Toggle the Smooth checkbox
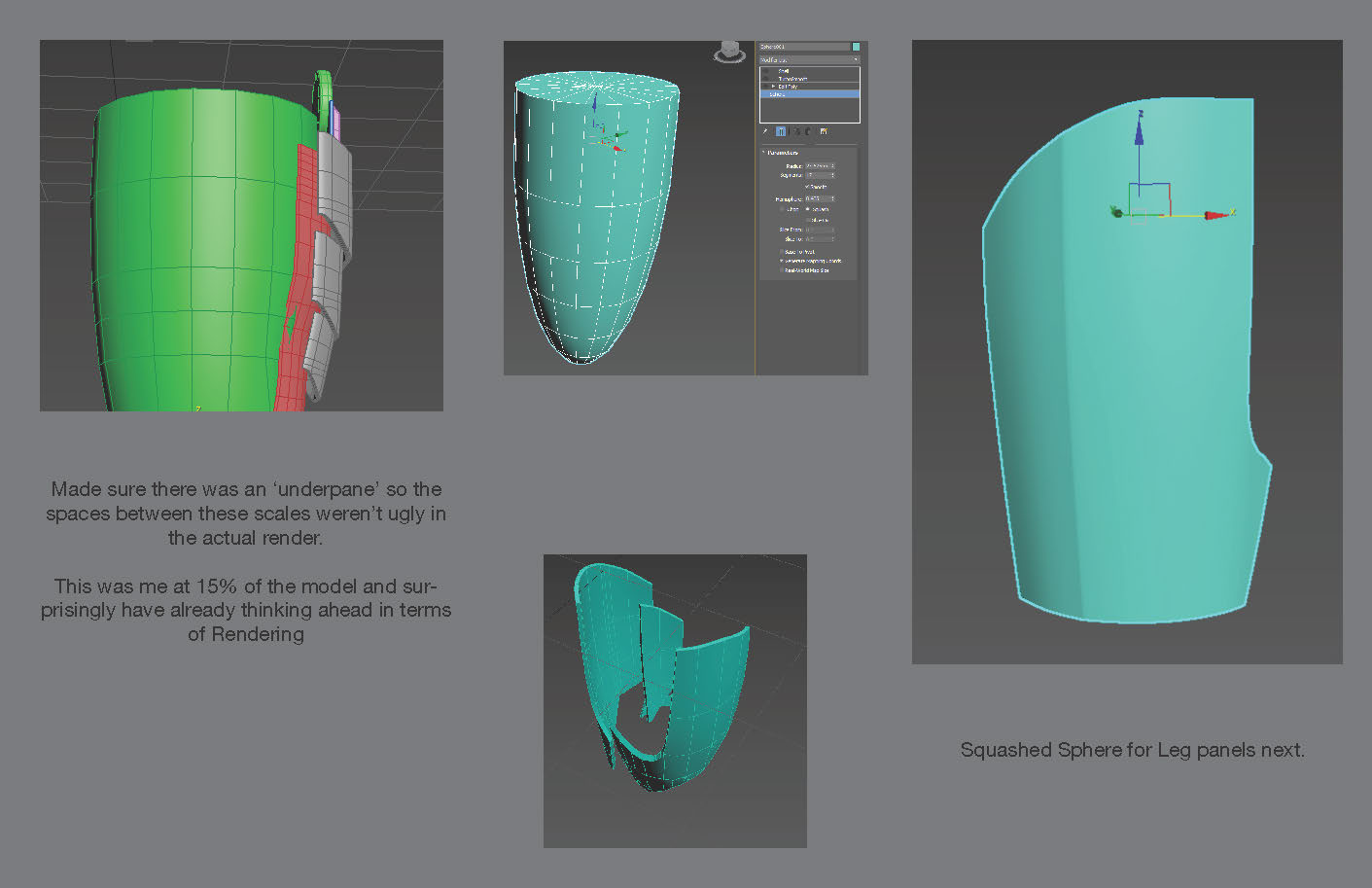1372x888 pixels. (807, 187)
